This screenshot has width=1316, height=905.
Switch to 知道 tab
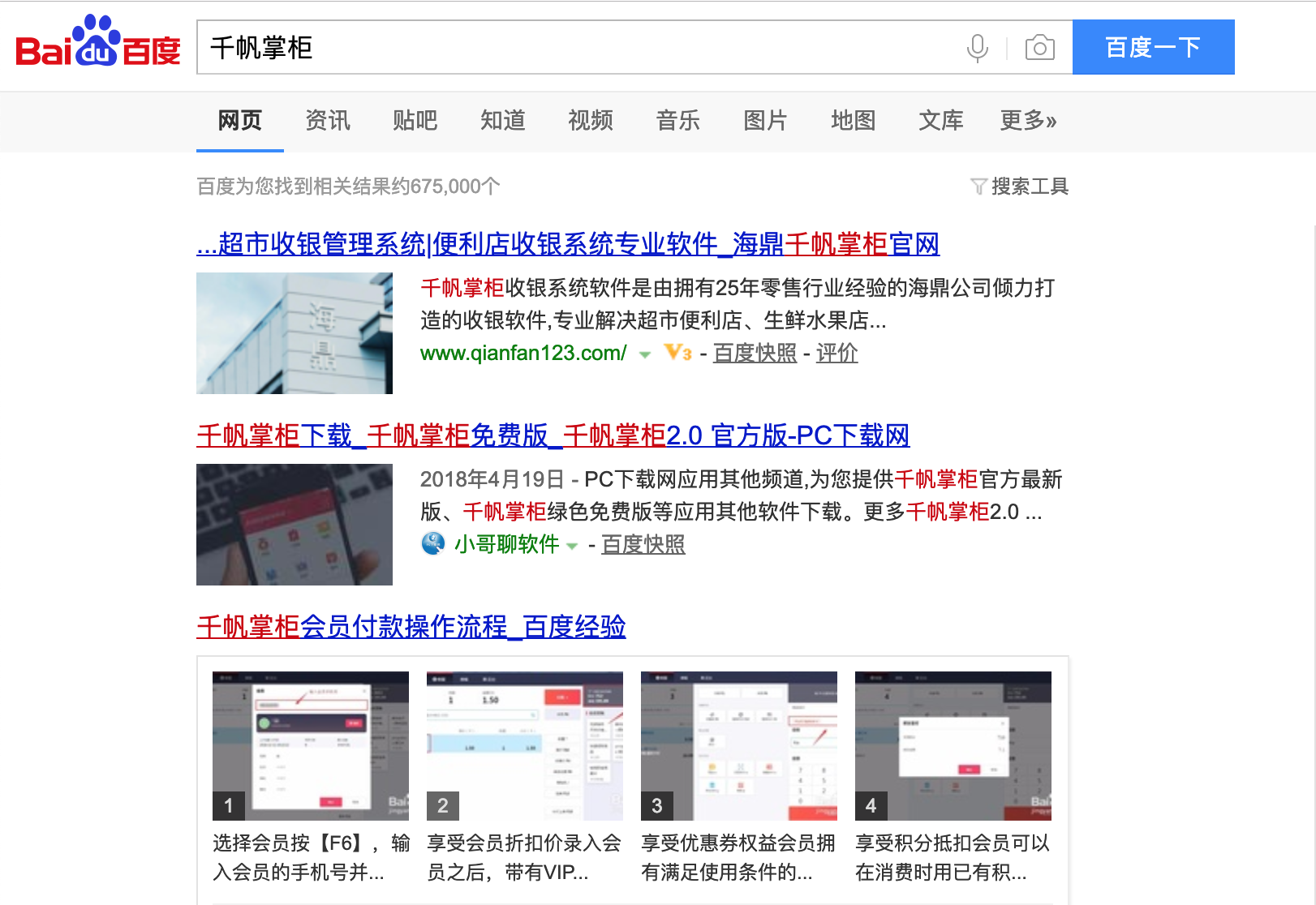click(x=503, y=121)
